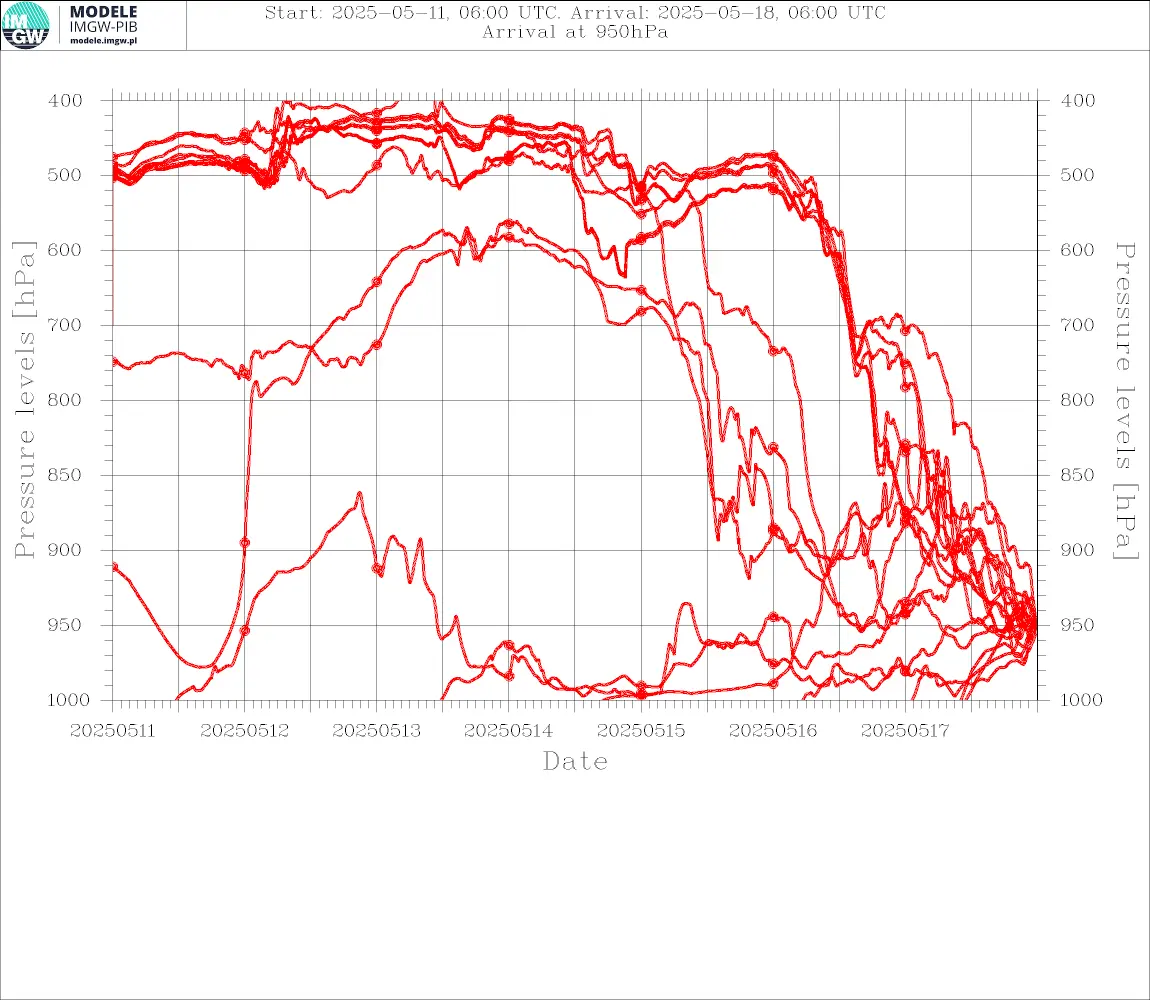
Task: Click the left axis 900 label
Action: pyautogui.click(x=65, y=550)
